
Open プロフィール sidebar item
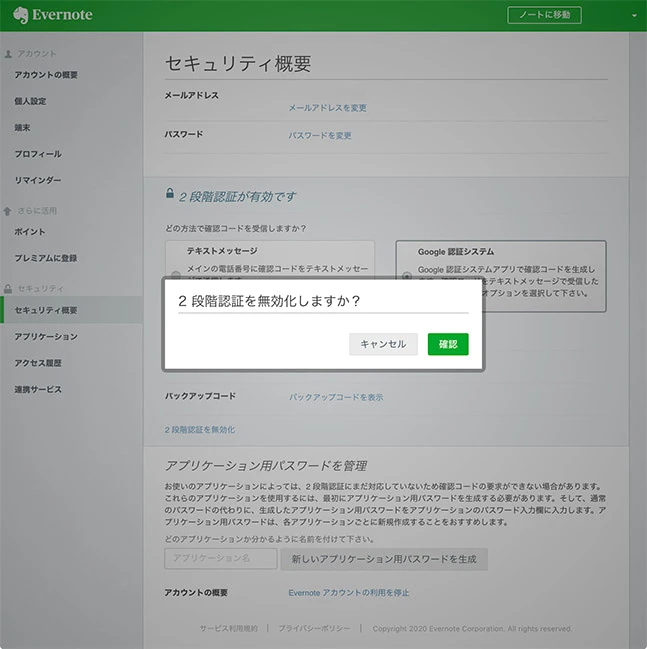point(38,154)
